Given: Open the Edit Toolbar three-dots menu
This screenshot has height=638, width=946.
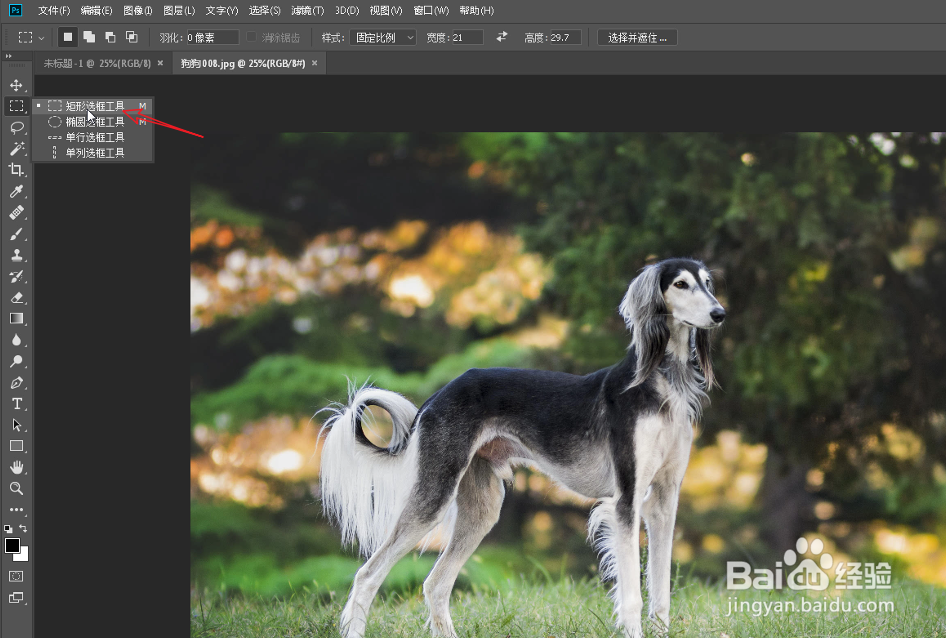Looking at the screenshot, I should pyautogui.click(x=16, y=509).
